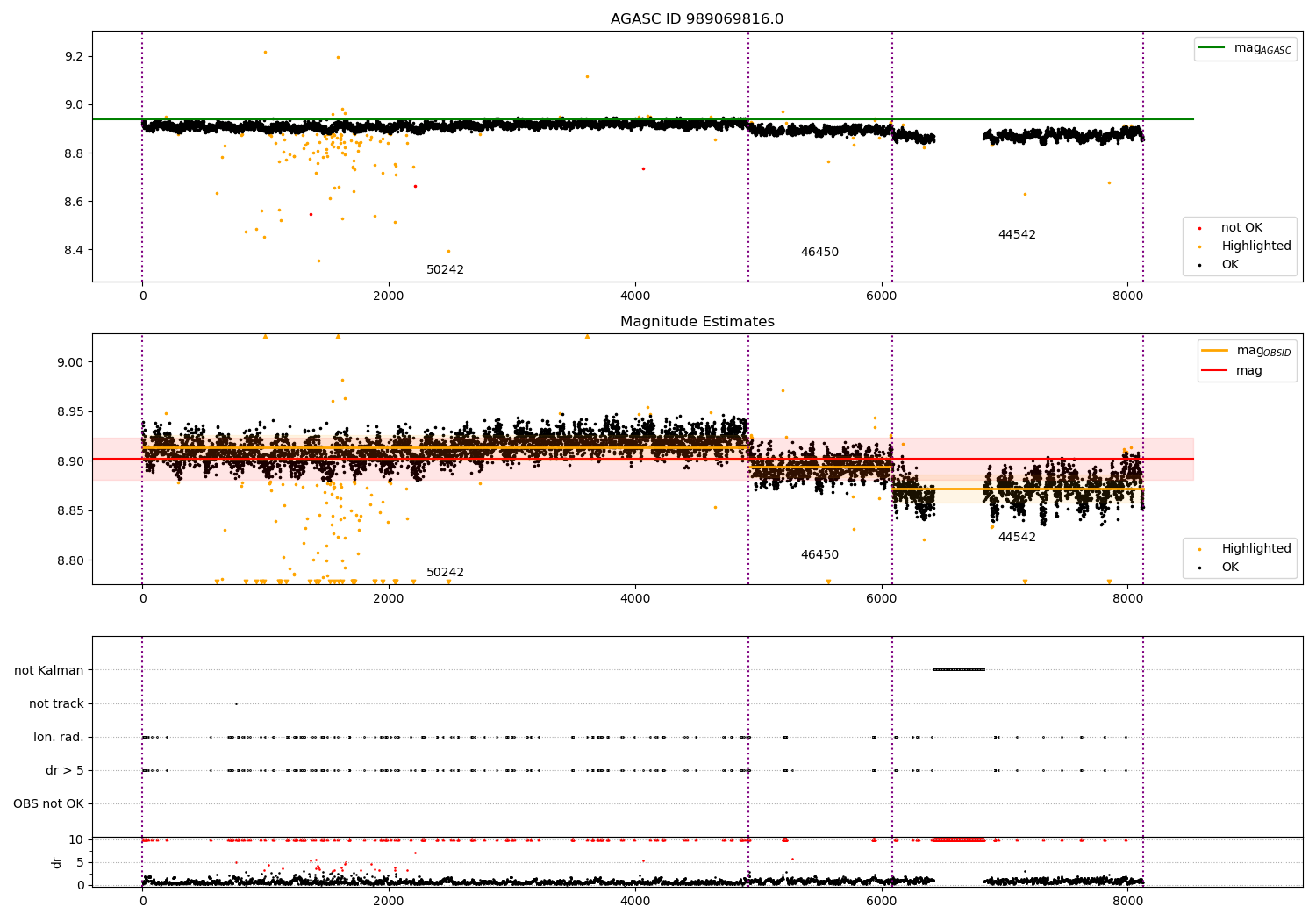This screenshot has width=1316, height=921.
Task: Click 'OK' in the top plot's lower legend
Action: [1230, 265]
